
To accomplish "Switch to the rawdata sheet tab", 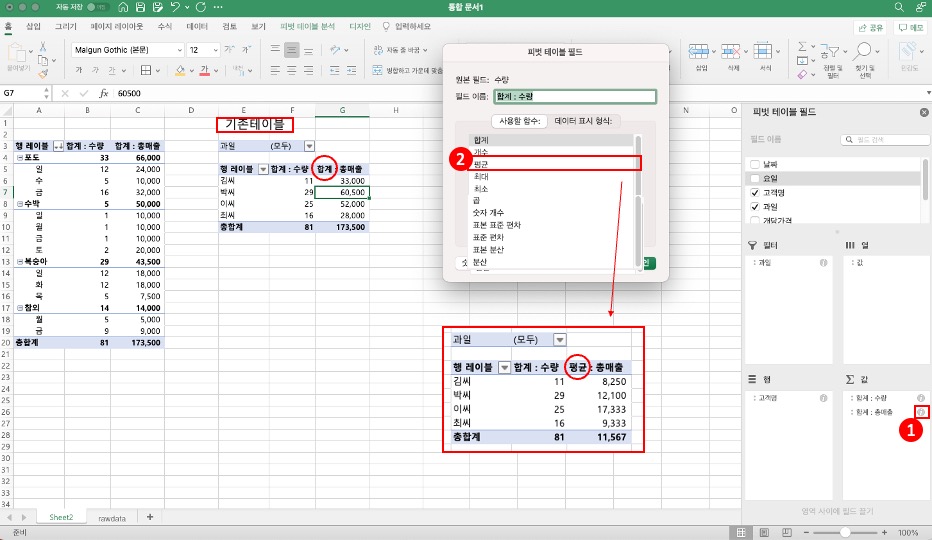I will coord(113,517).
